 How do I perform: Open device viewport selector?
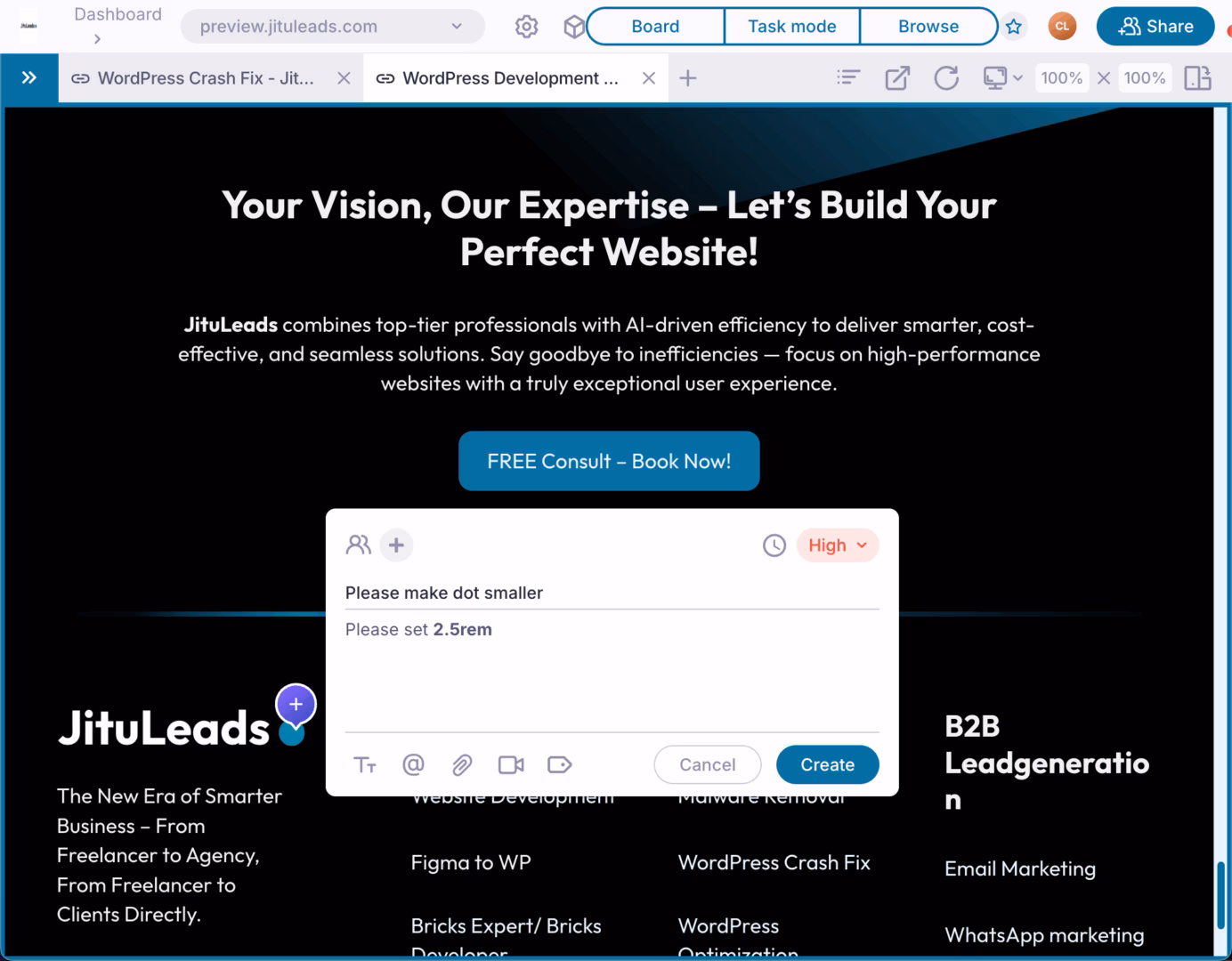pyautogui.click(x=1002, y=78)
